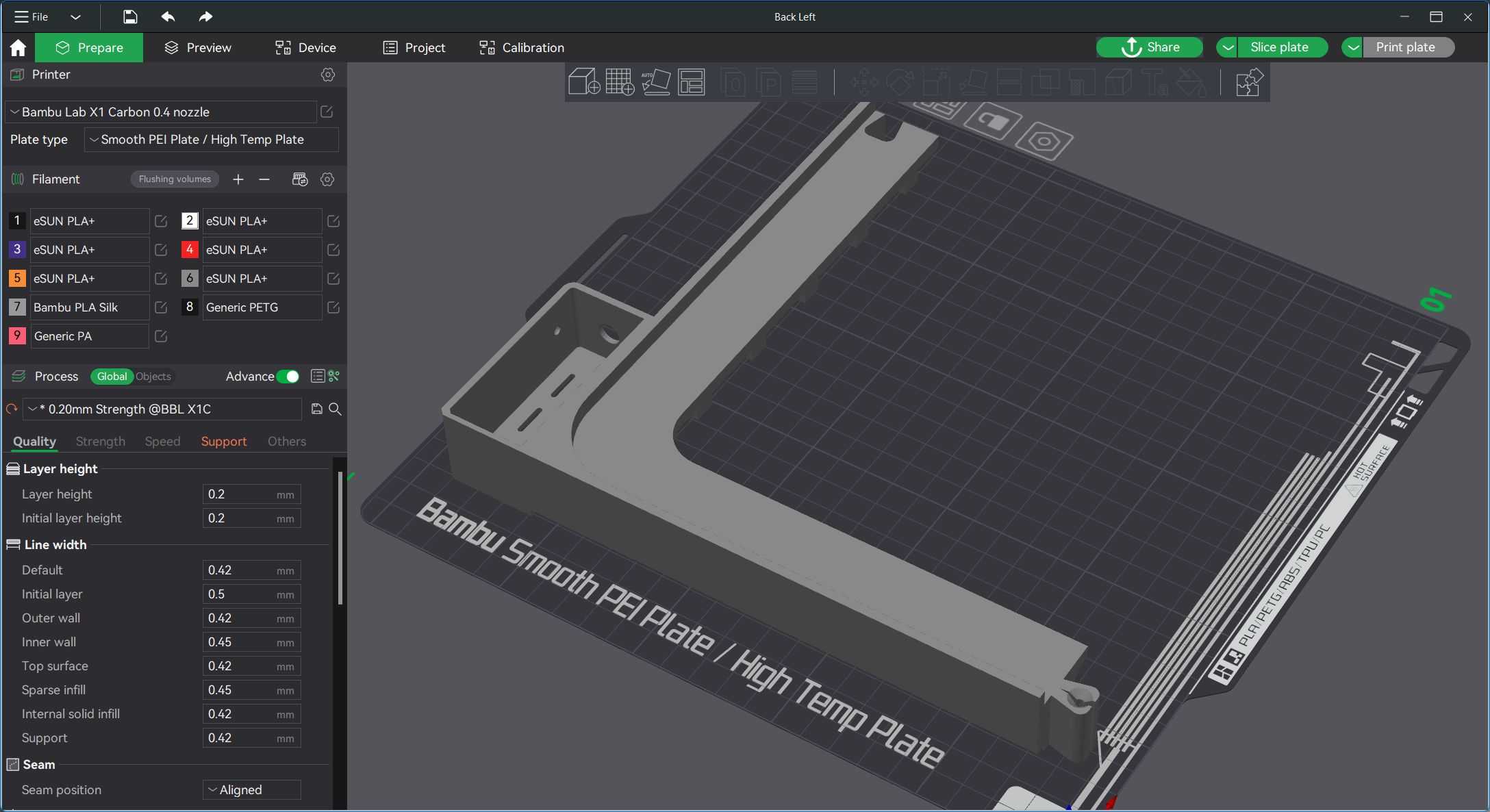The height and width of the screenshot is (812, 1490).
Task: Open the Plate type dropdown
Action: pyautogui.click(x=212, y=140)
